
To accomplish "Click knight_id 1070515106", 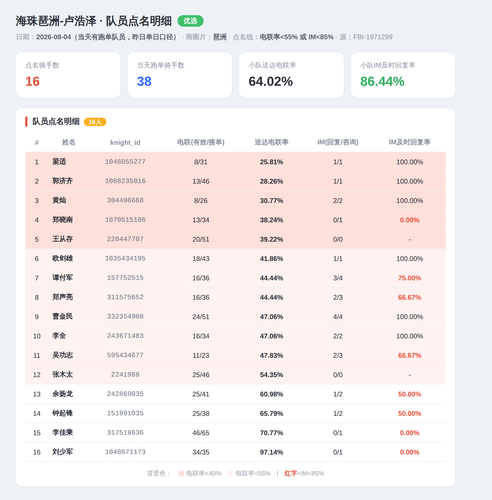I will click(x=125, y=220).
